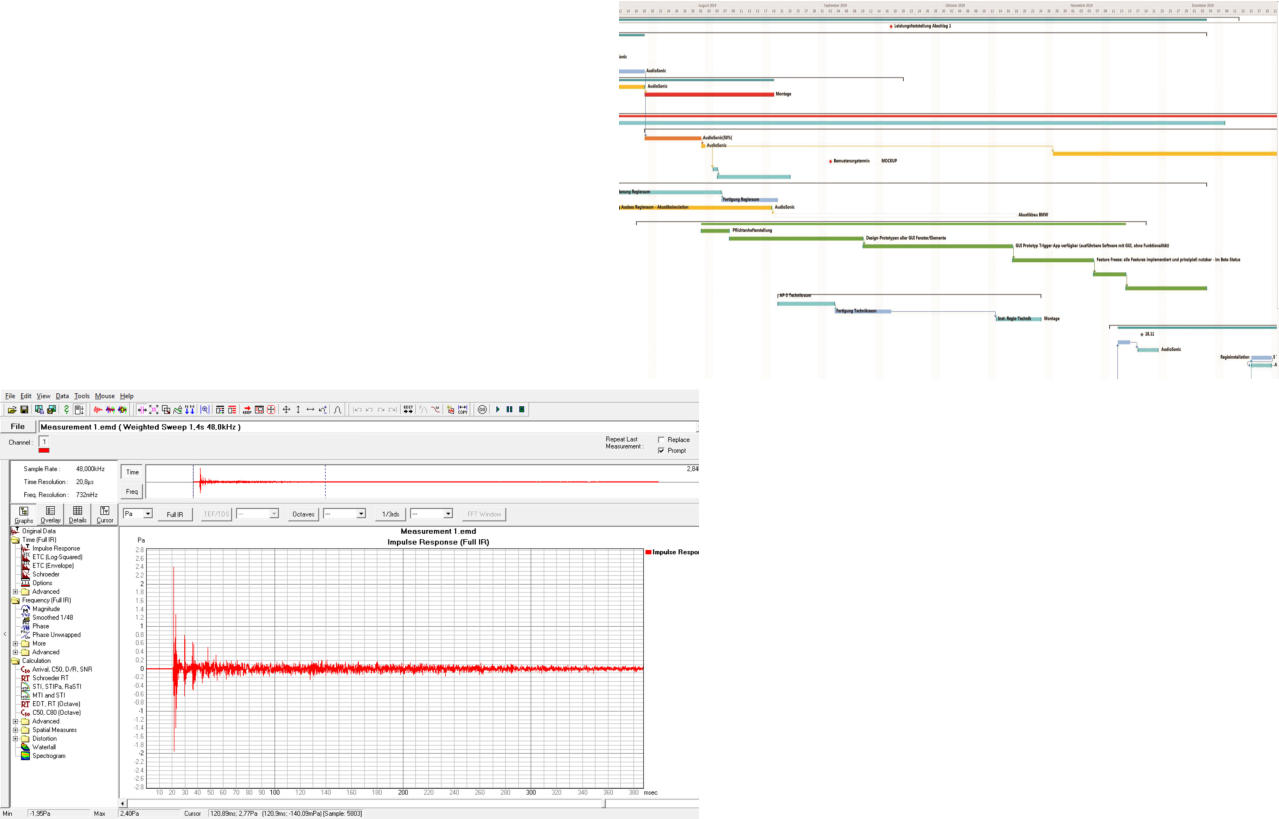Click the Full IR button

tap(174, 514)
